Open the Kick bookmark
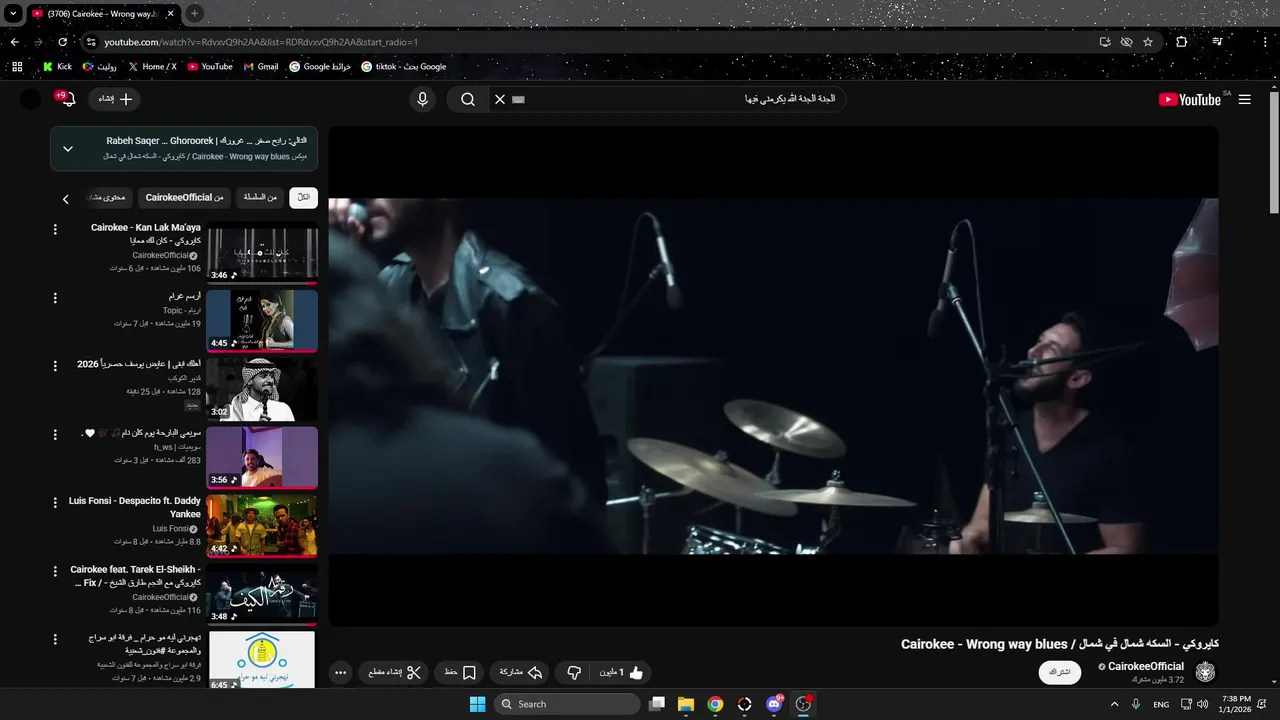 click(57, 67)
